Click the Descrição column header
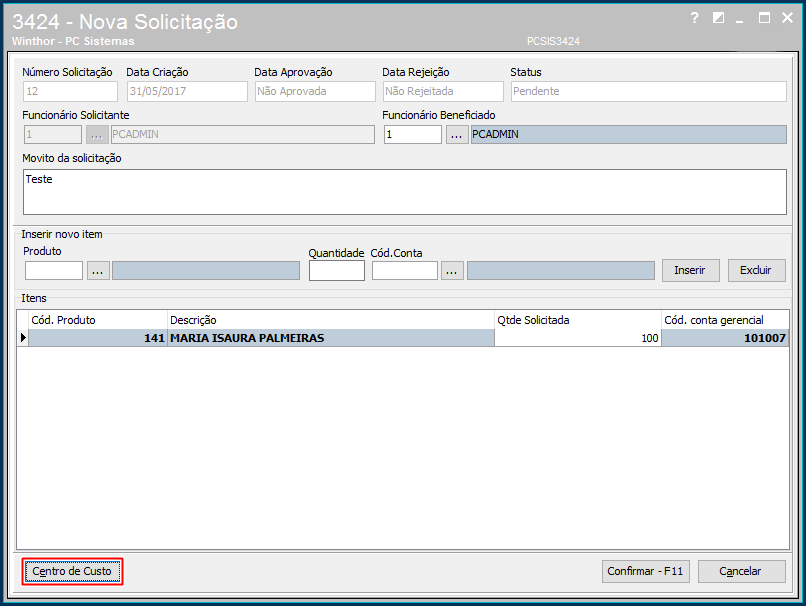Viewport: 806px width, 606px height. [331, 320]
